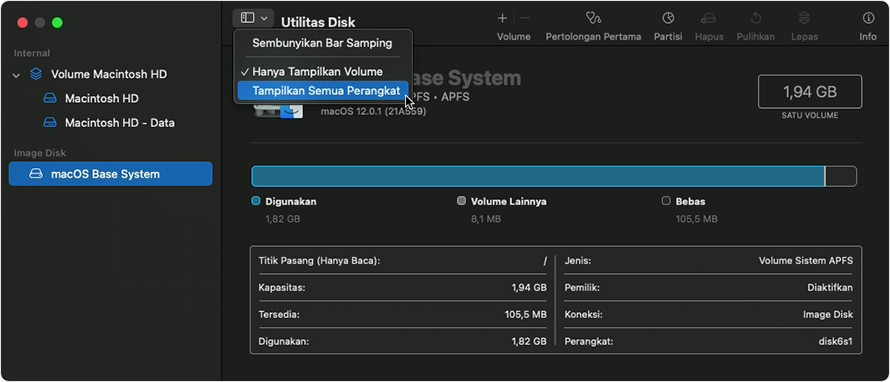Run Pertolongan Pertama first aid stethoscope icon
This screenshot has width=890, height=382.
tap(593, 18)
